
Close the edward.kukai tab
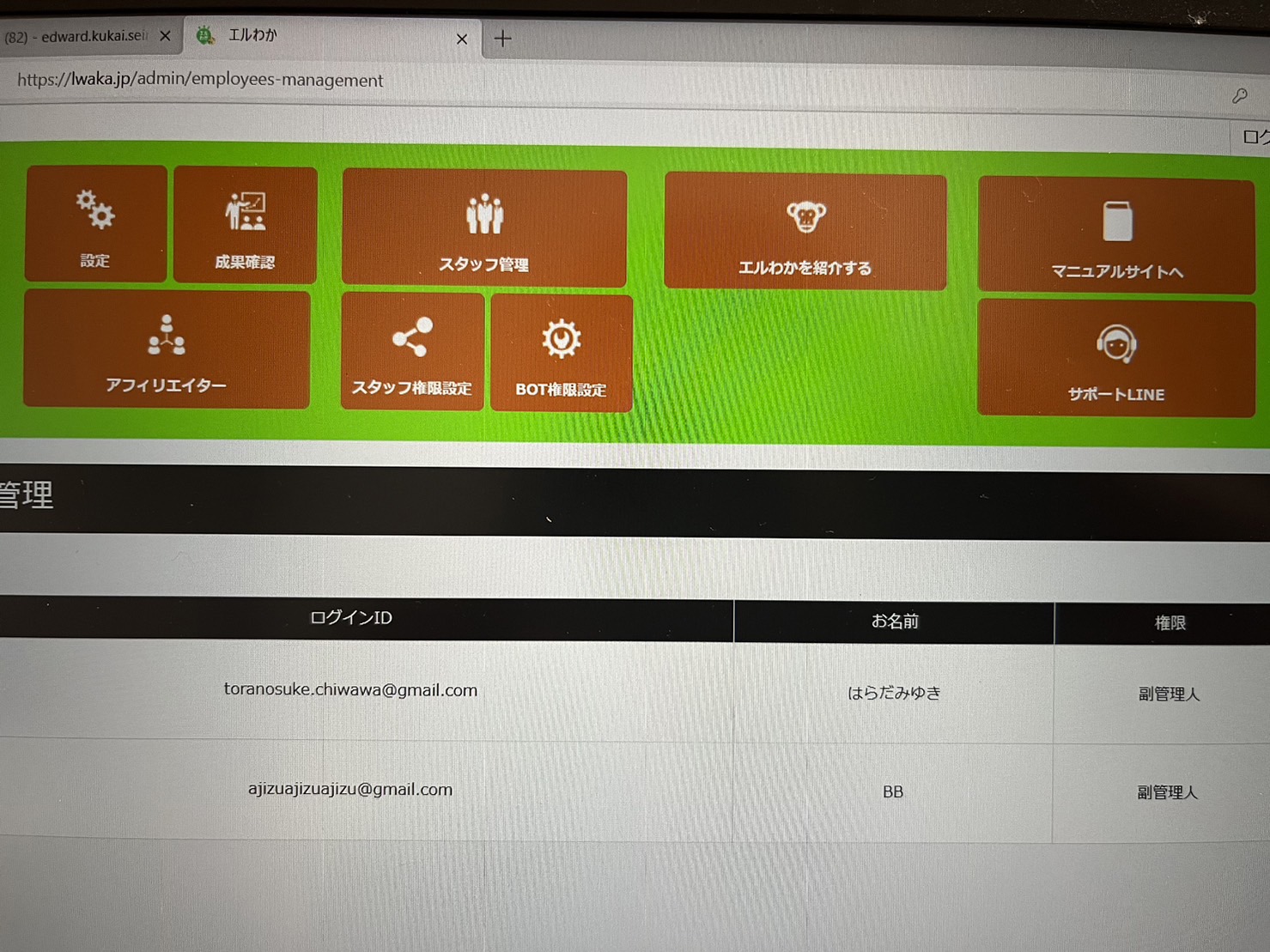click(165, 36)
